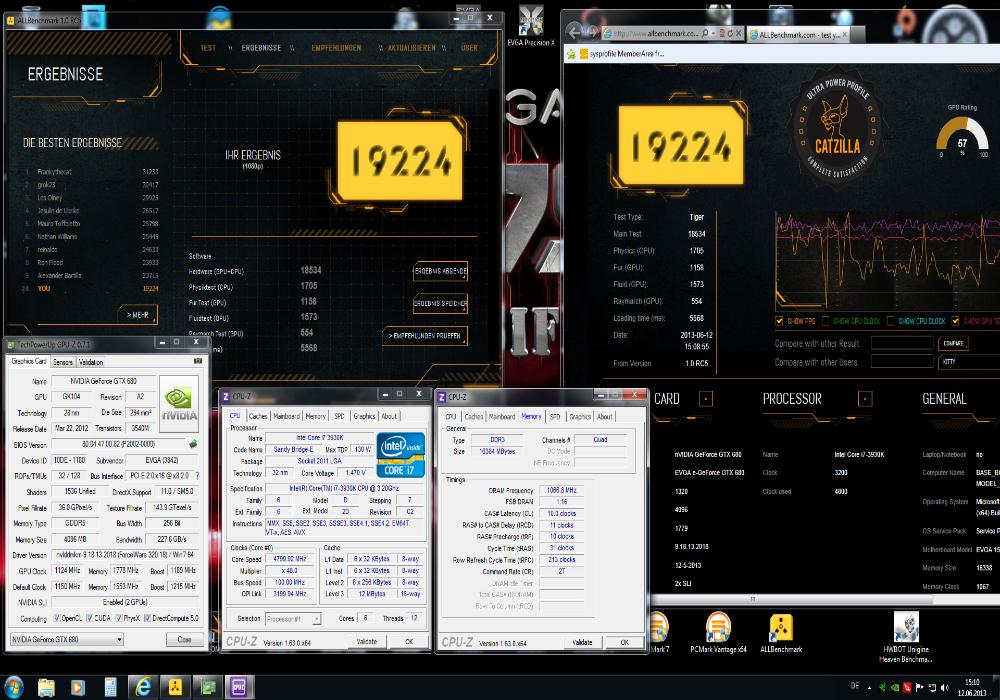Click the ERGEBNIS SPEICHERN button
The image size is (1000, 700).
441,303
